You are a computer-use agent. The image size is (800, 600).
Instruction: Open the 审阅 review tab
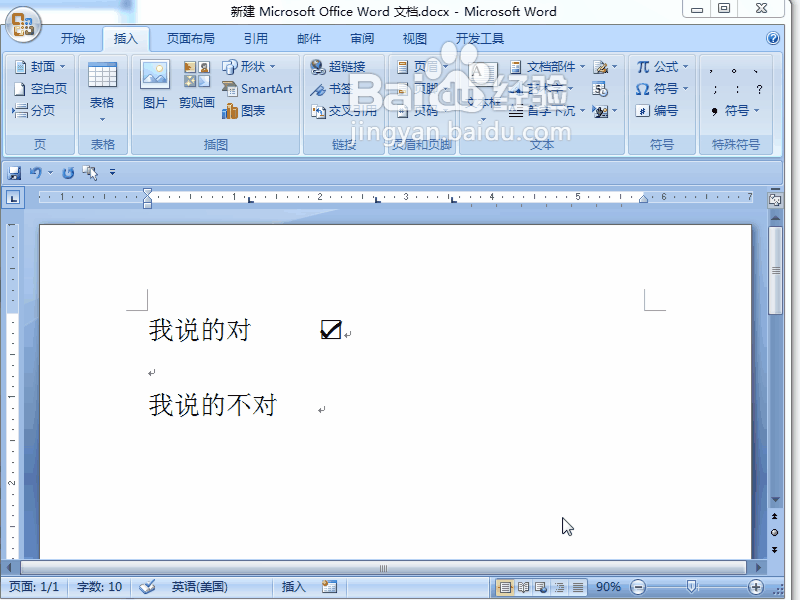(x=361, y=38)
